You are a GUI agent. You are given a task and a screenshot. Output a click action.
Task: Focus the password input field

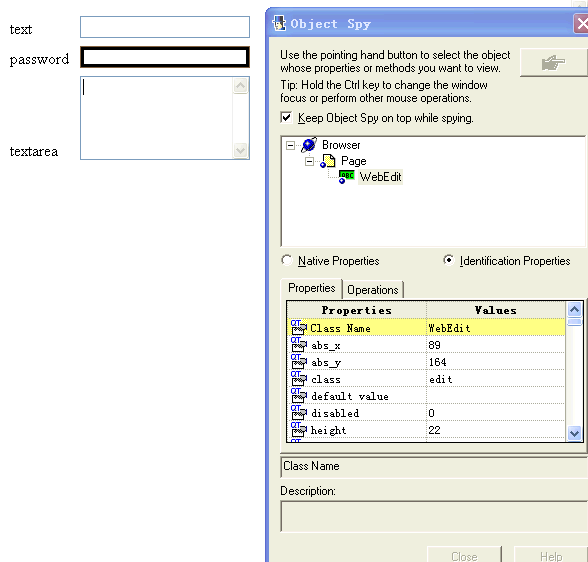[165, 57]
